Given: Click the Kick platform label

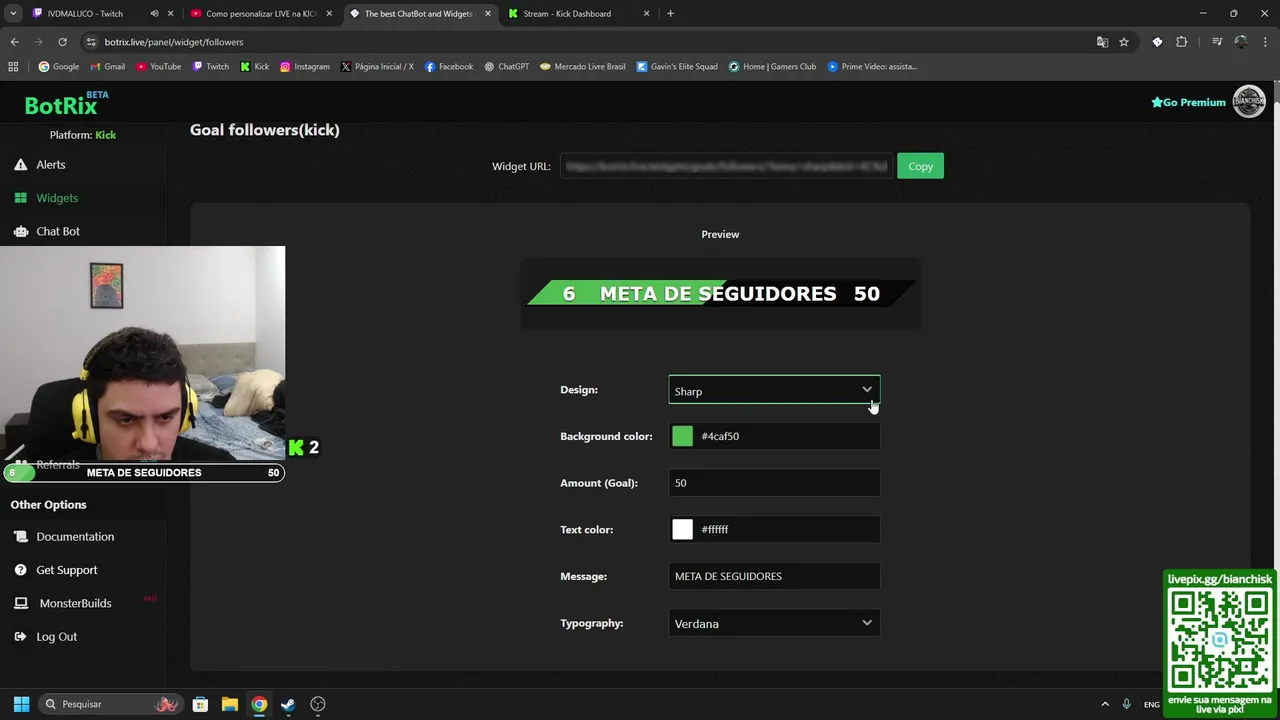Looking at the screenshot, I should [x=105, y=135].
